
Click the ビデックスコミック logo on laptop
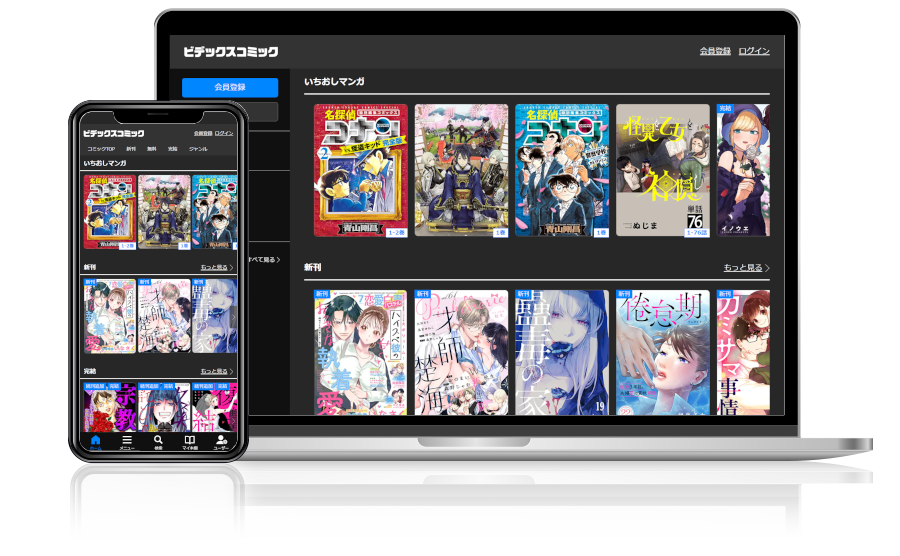(231, 52)
